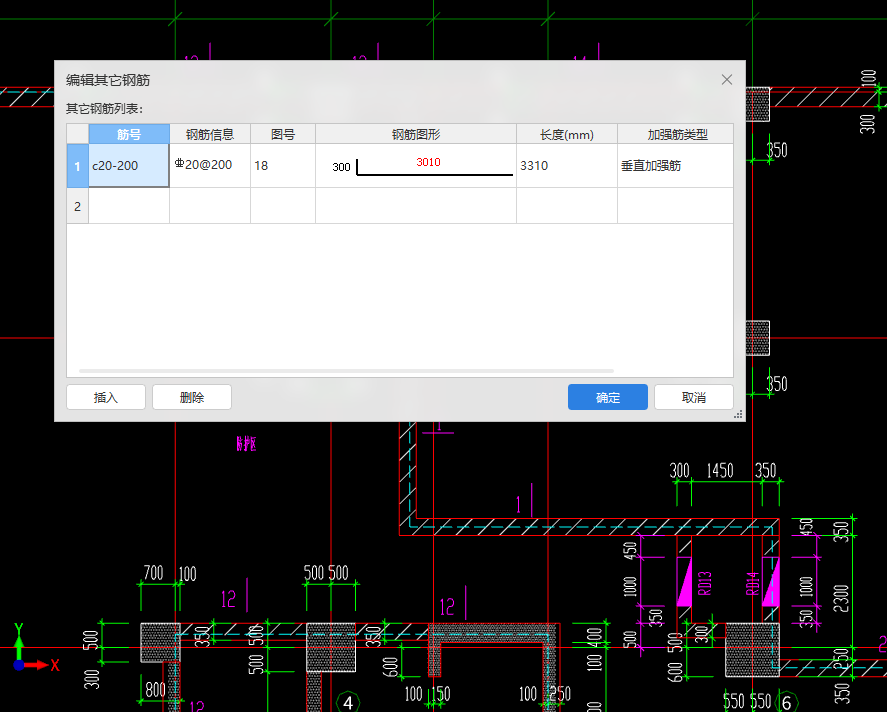The image size is (887, 712).
Task: Click the 2300 dimension in the drawing
Action: click(841, 598)
